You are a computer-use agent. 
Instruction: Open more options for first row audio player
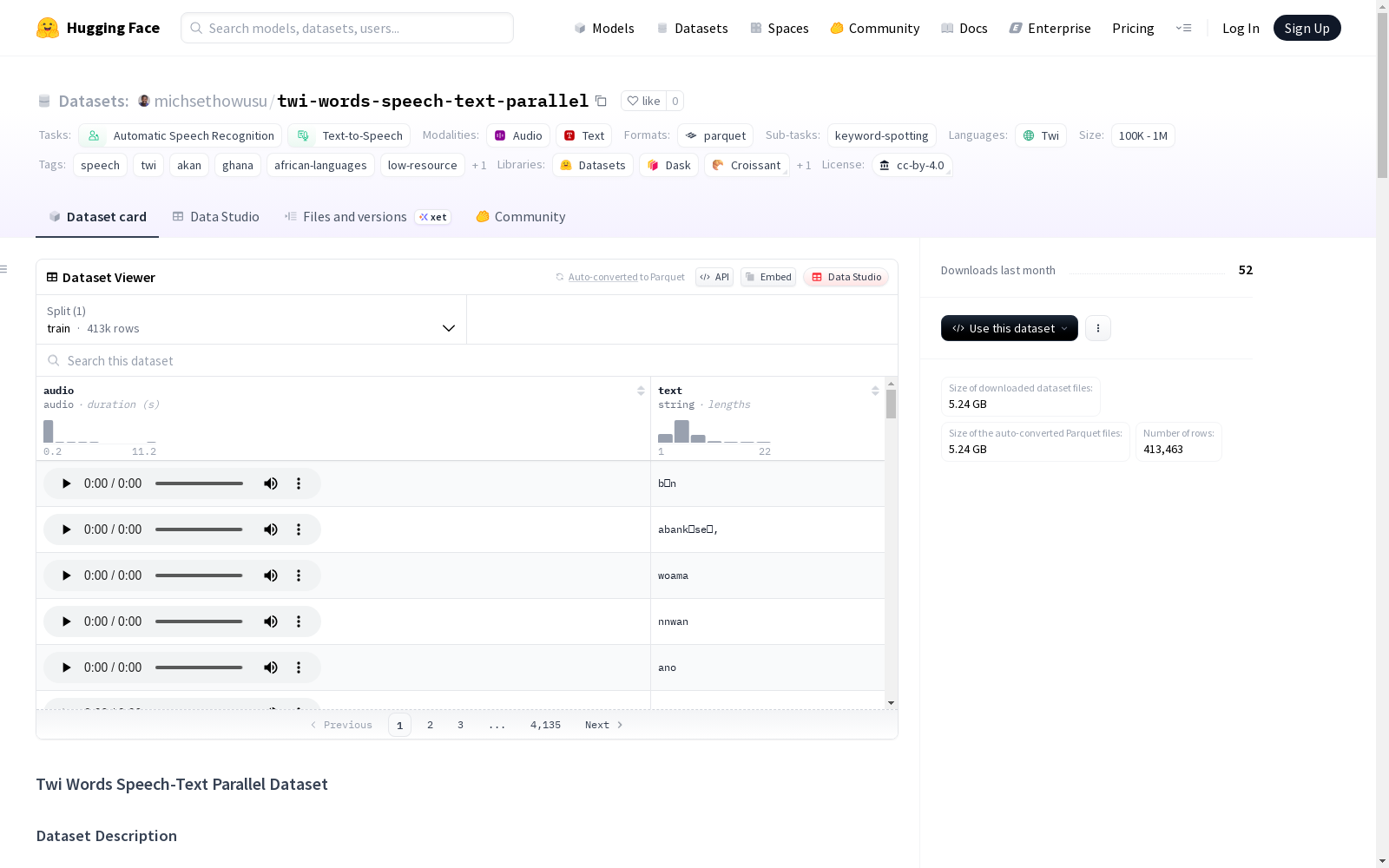(299, 483)
